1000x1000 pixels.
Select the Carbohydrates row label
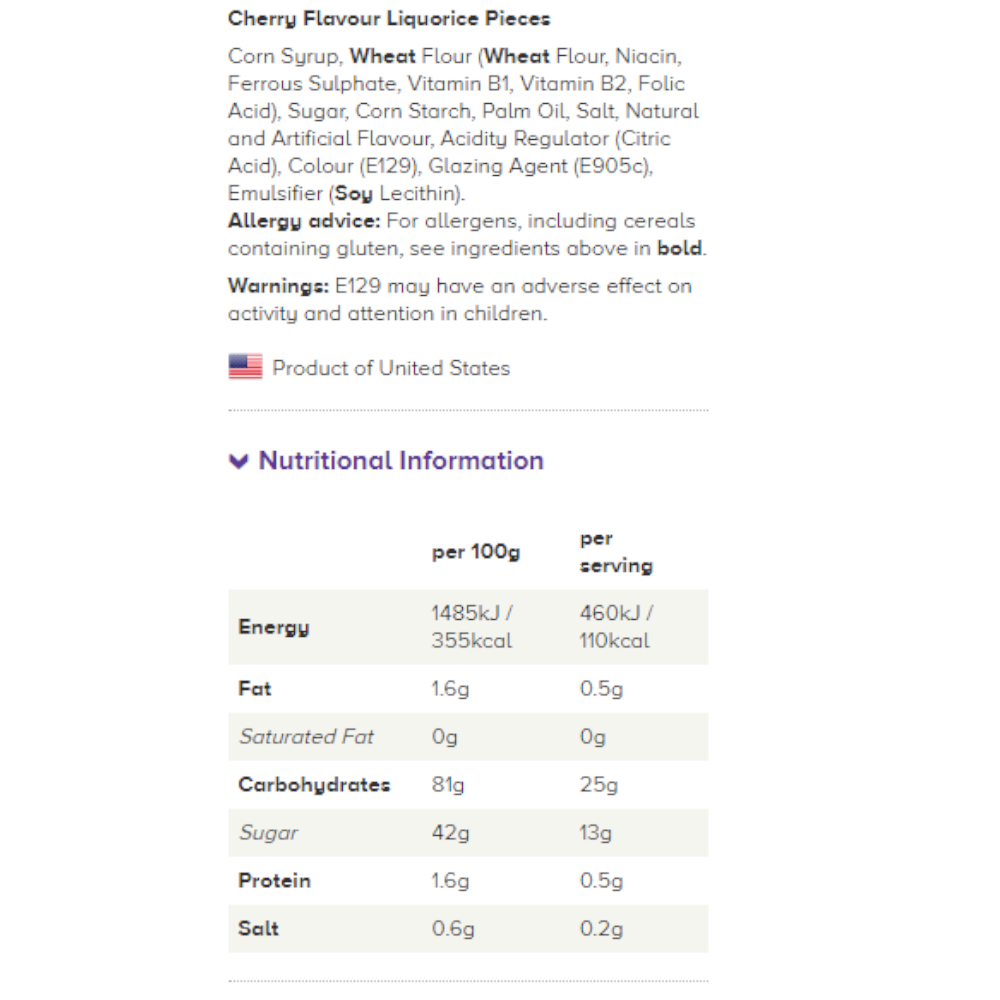click(314, 785)
